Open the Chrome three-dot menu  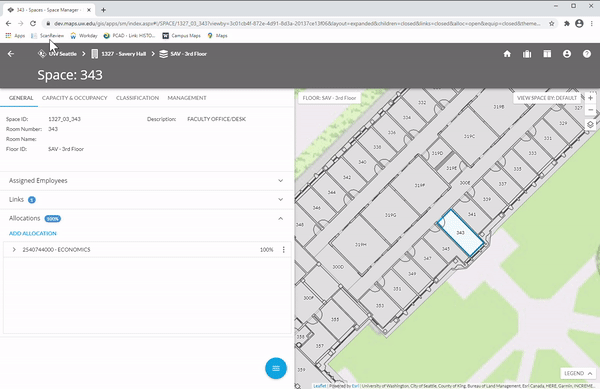pyautogui.click(x=592, y=23)
